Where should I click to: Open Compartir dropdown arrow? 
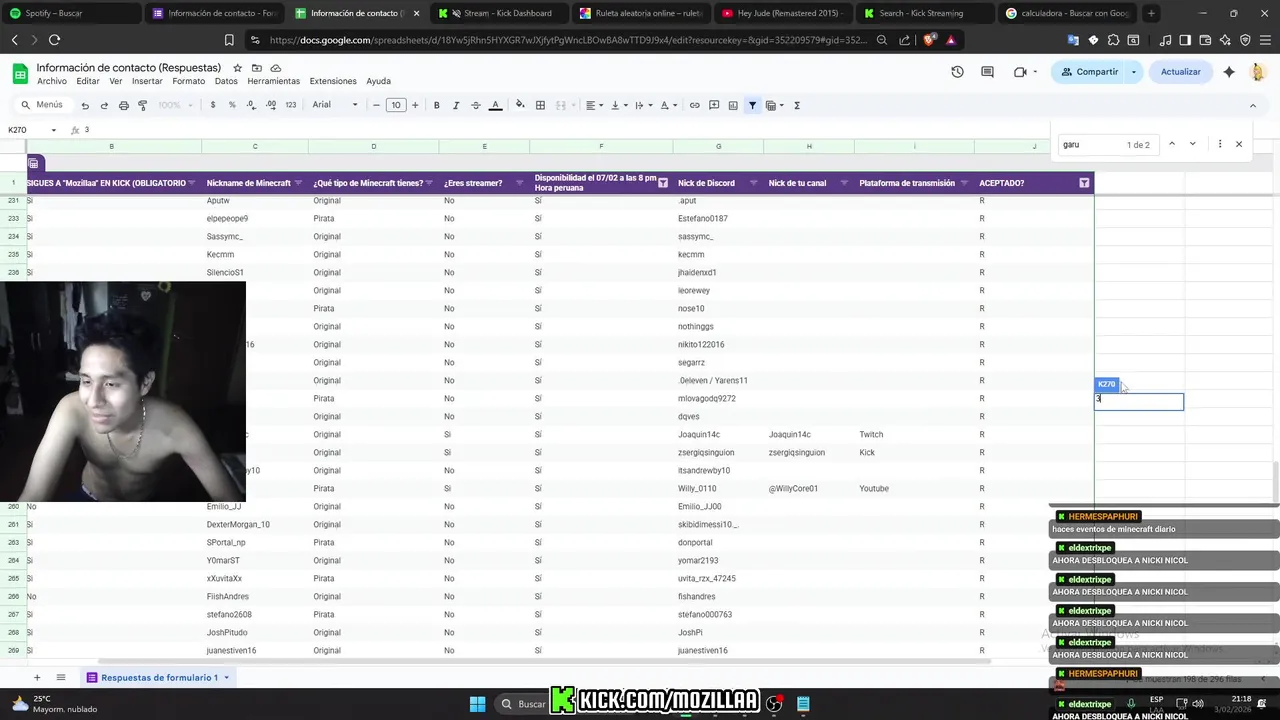pos(1134,72)
